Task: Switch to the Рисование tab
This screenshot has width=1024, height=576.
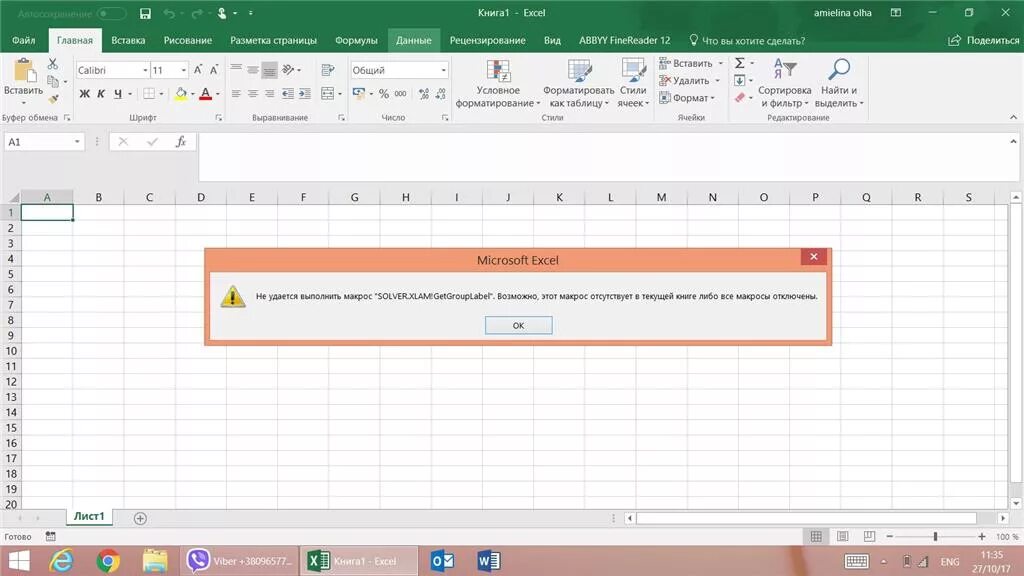Action: tap(187, 40)
